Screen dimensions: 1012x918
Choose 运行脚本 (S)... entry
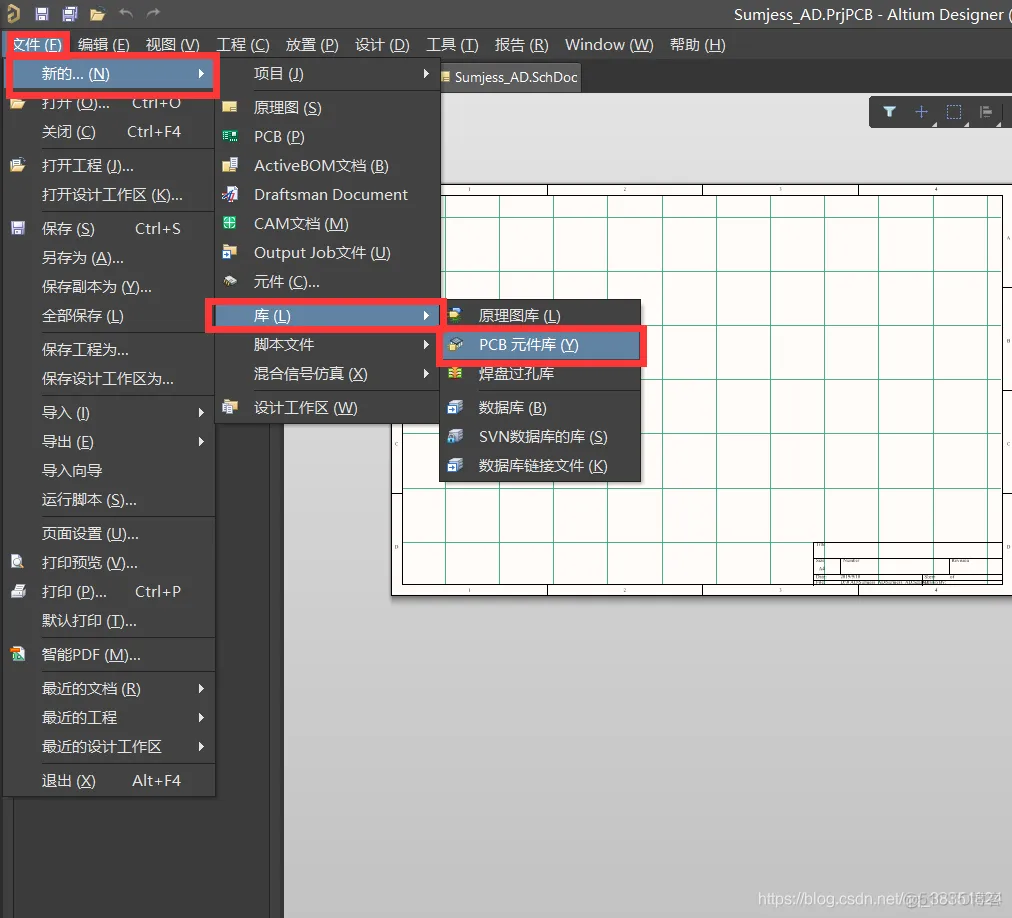tap(110, 500)
